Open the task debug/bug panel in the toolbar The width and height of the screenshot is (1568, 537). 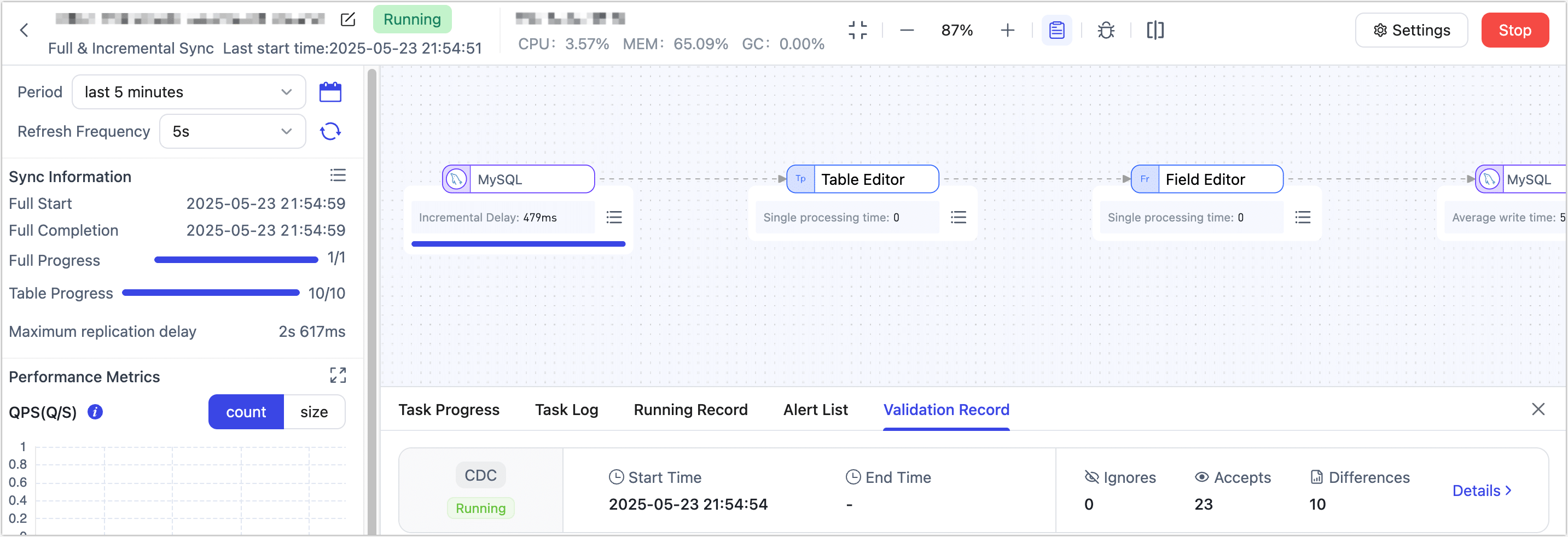pos(1105,30)
